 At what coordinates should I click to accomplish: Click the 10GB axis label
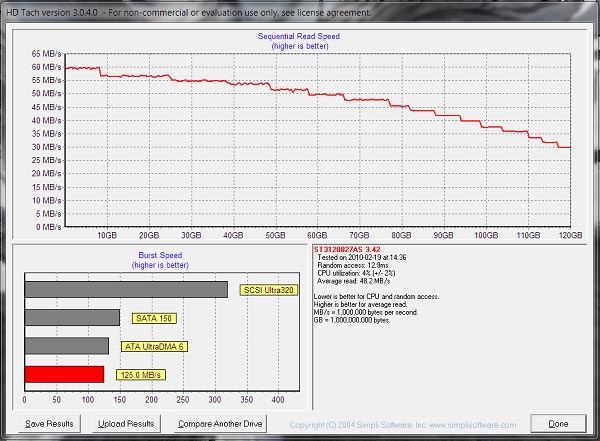click(x=107, y=235)
